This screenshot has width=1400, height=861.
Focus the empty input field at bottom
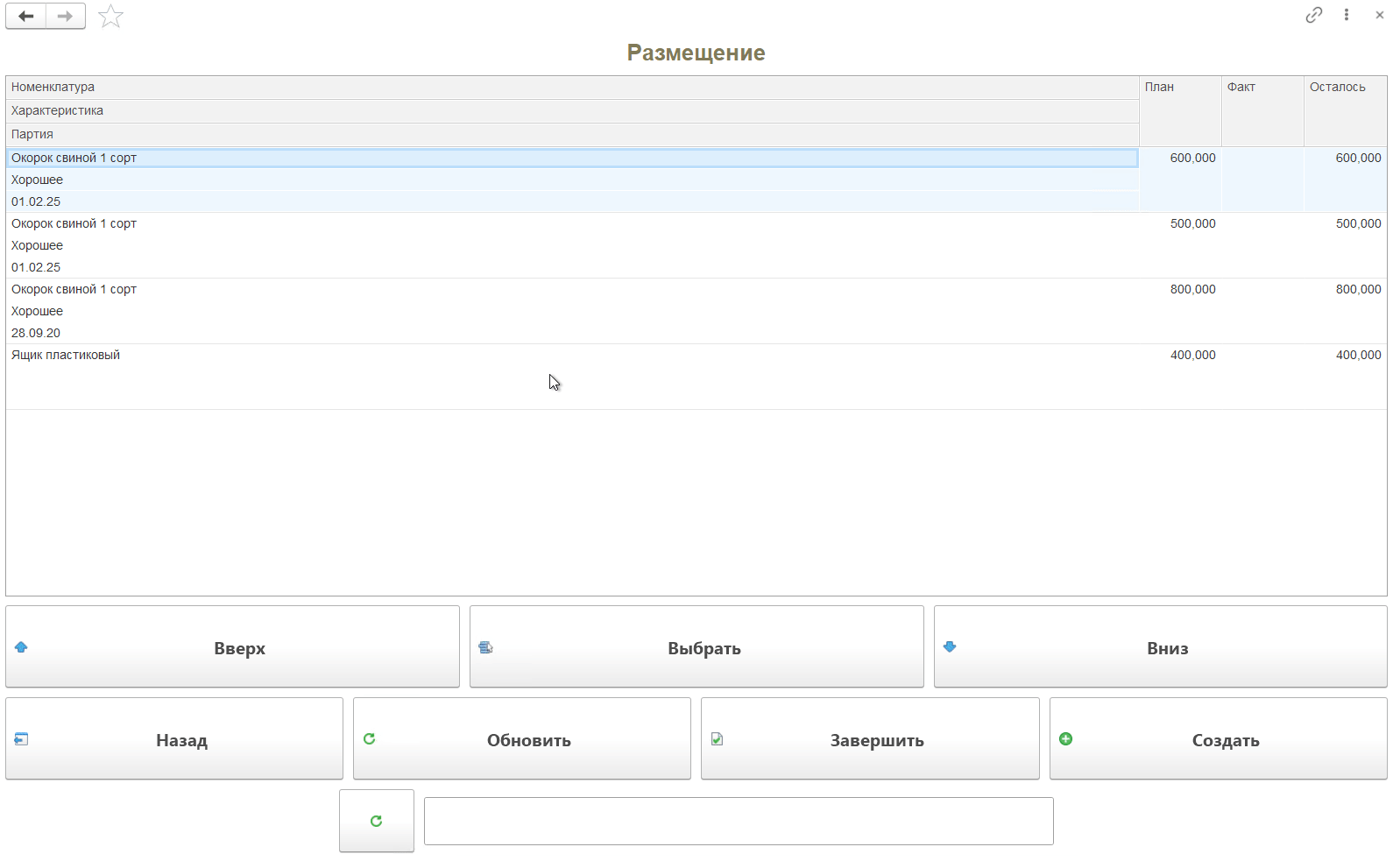pos(739,822)
